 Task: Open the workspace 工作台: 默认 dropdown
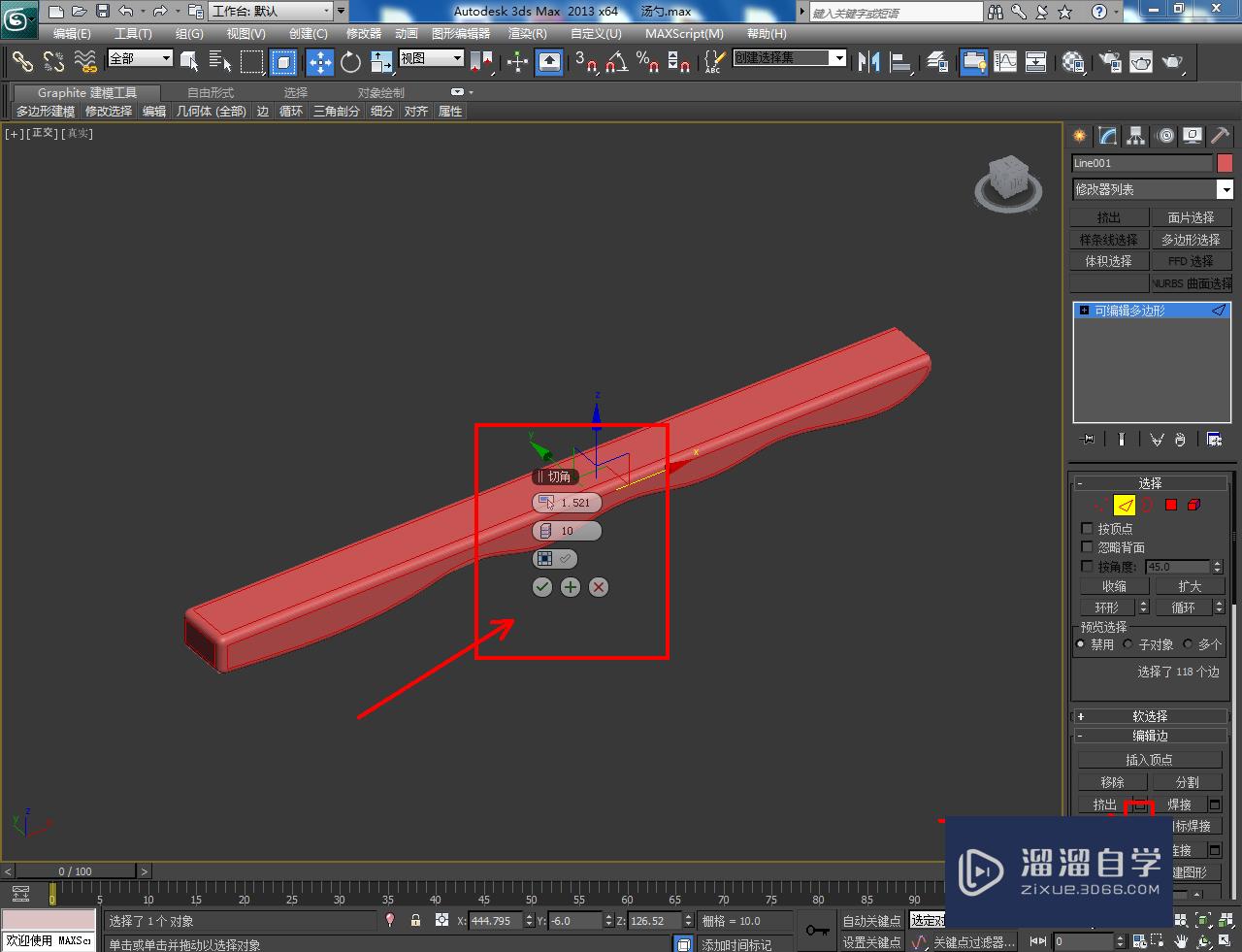click(x=270, y=12)
